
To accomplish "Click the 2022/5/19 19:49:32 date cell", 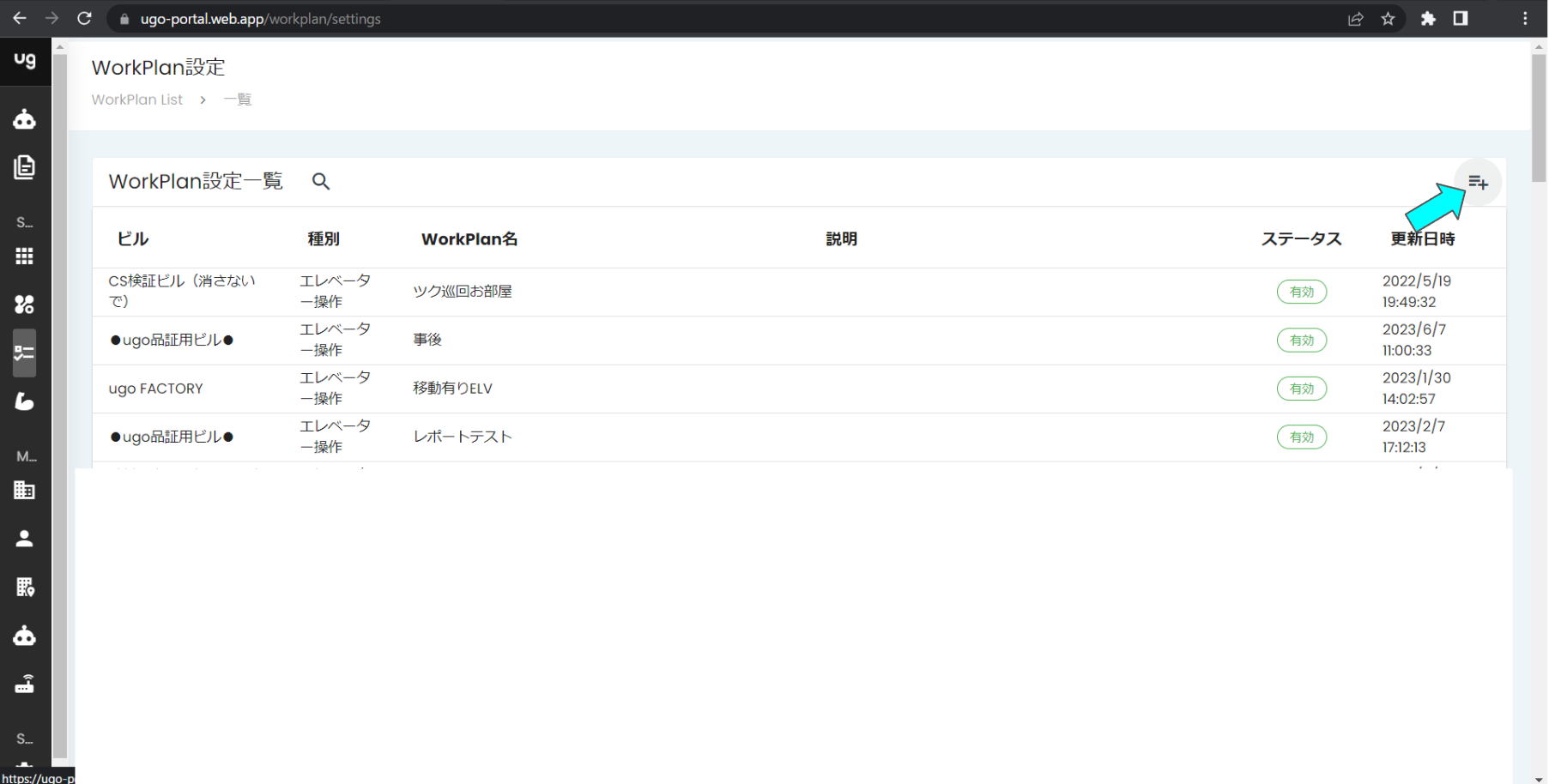I will 1417,292.
